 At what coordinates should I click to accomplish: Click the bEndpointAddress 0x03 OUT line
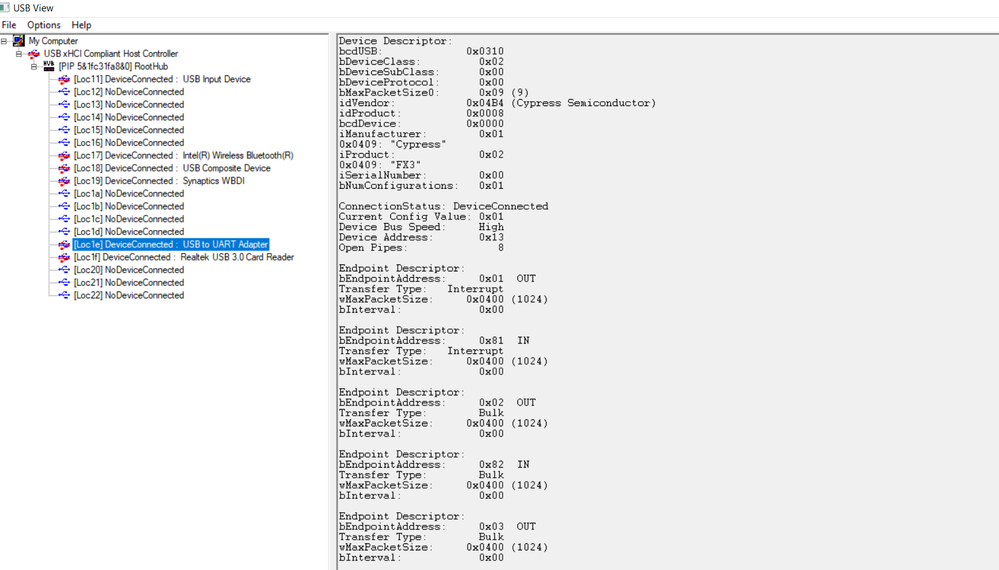437,527
